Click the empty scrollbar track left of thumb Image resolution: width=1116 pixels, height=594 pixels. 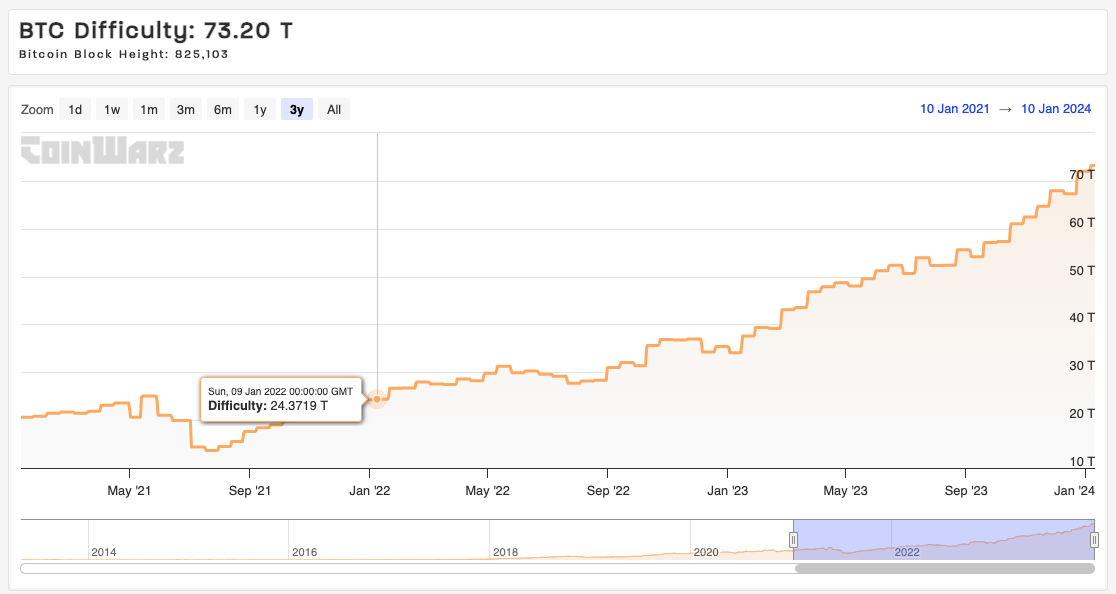400,568
